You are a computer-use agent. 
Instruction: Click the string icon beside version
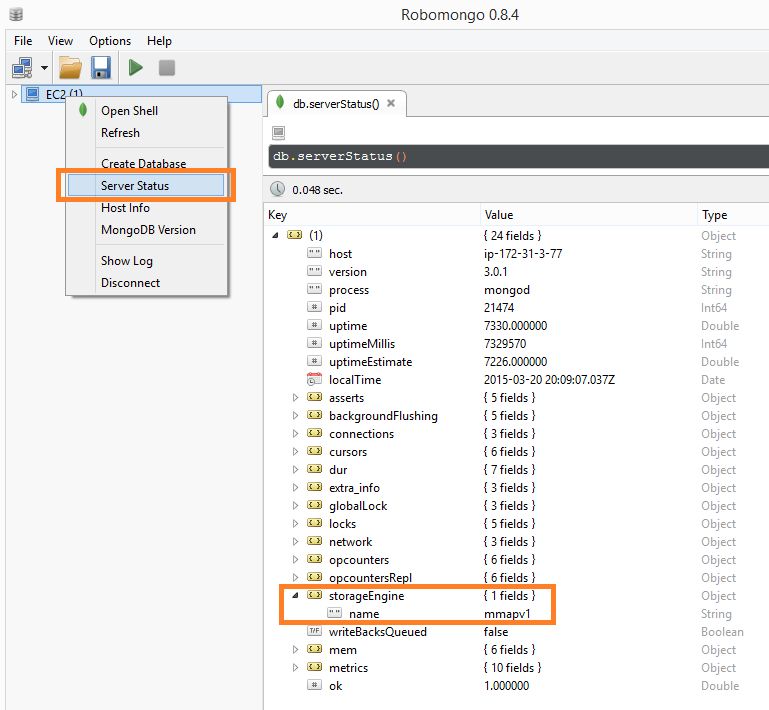314,271
